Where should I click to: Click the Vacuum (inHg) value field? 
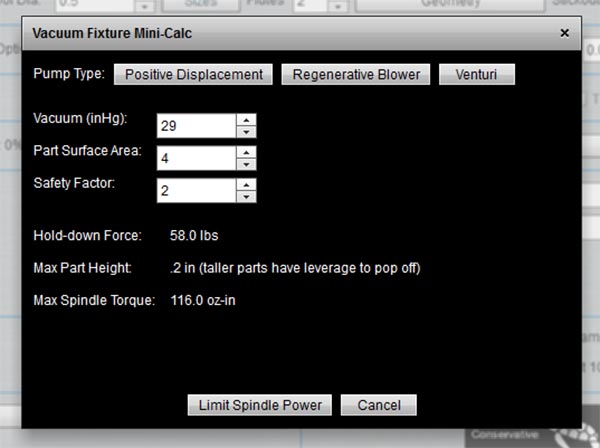coord(196,125)
